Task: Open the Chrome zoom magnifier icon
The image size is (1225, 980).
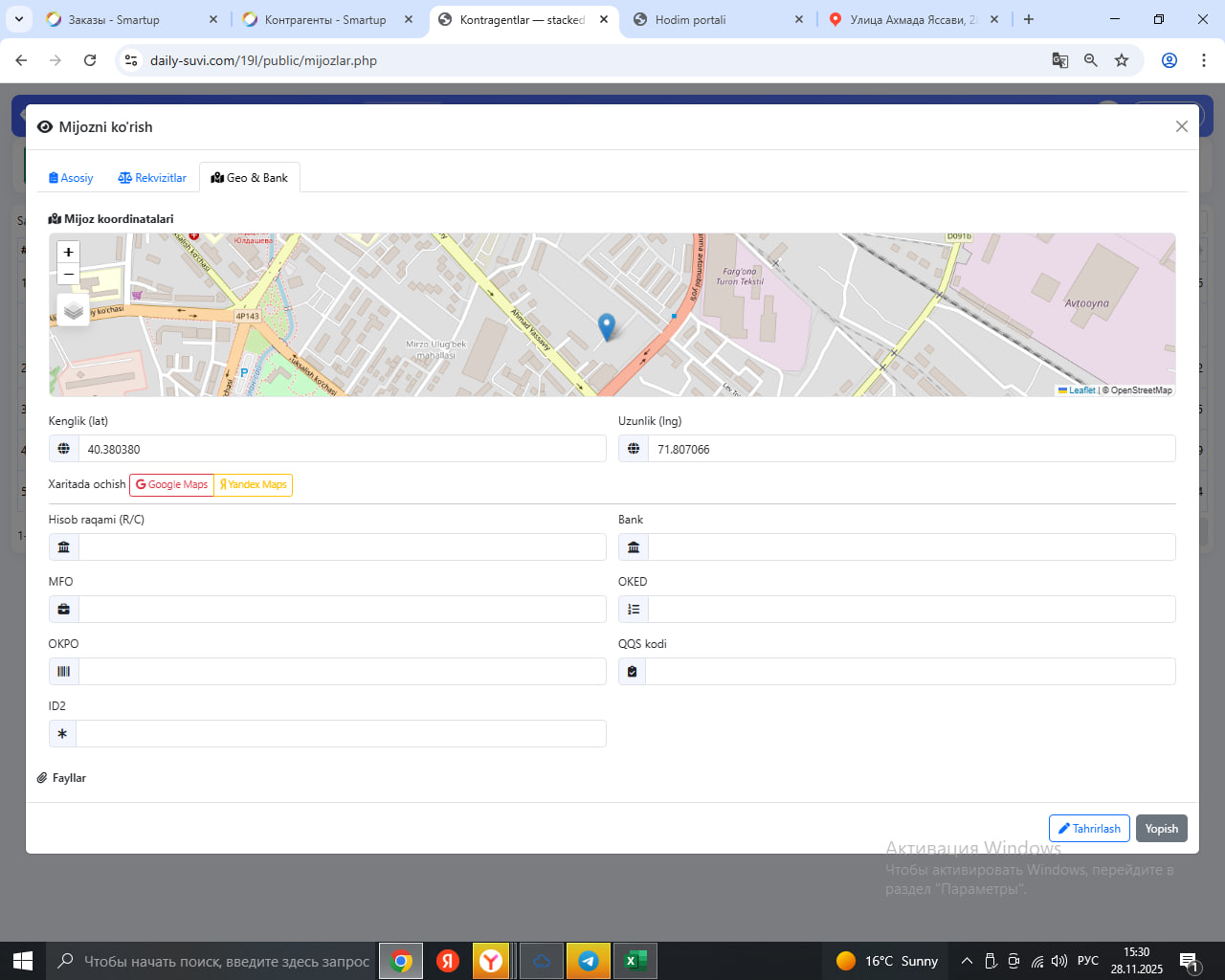Action: click(1091, 60)
